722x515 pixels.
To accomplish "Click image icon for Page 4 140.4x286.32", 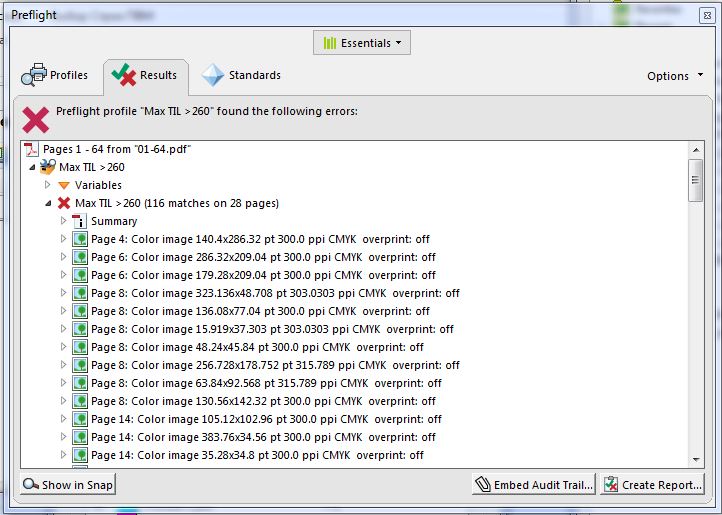I will click(x=80, y=239).
